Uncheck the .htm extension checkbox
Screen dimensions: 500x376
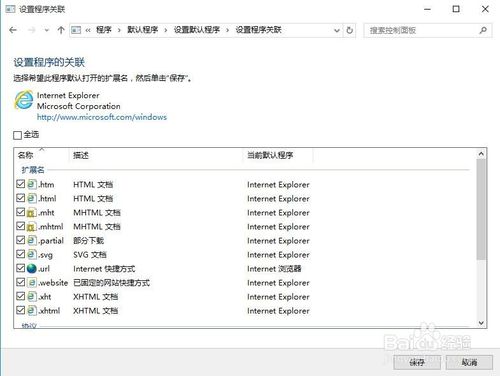[x=20, y=184]
